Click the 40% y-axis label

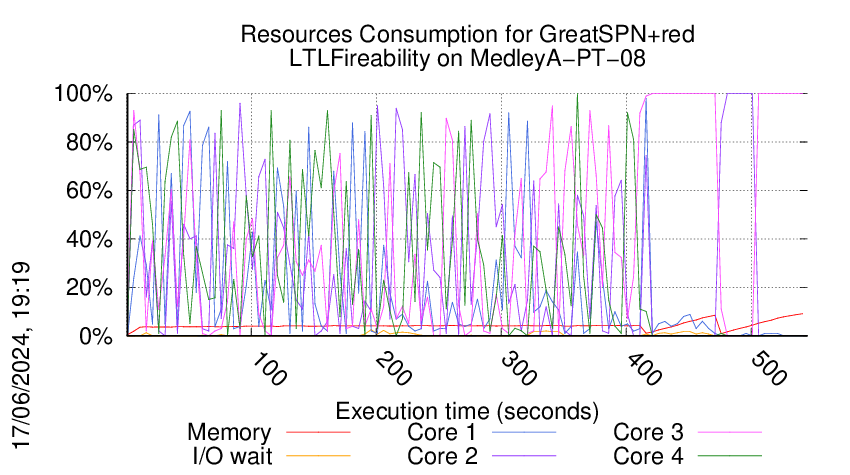[89, 239]
